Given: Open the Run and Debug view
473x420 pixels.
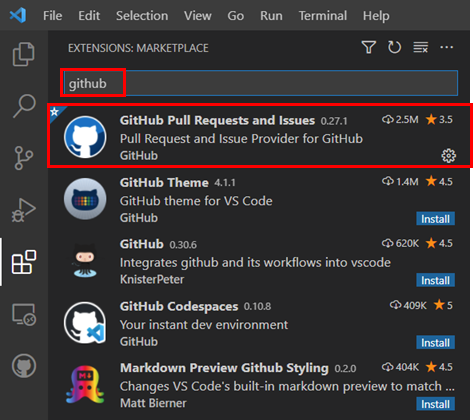Looking at the screenshot, I should (x=24, y=210).
